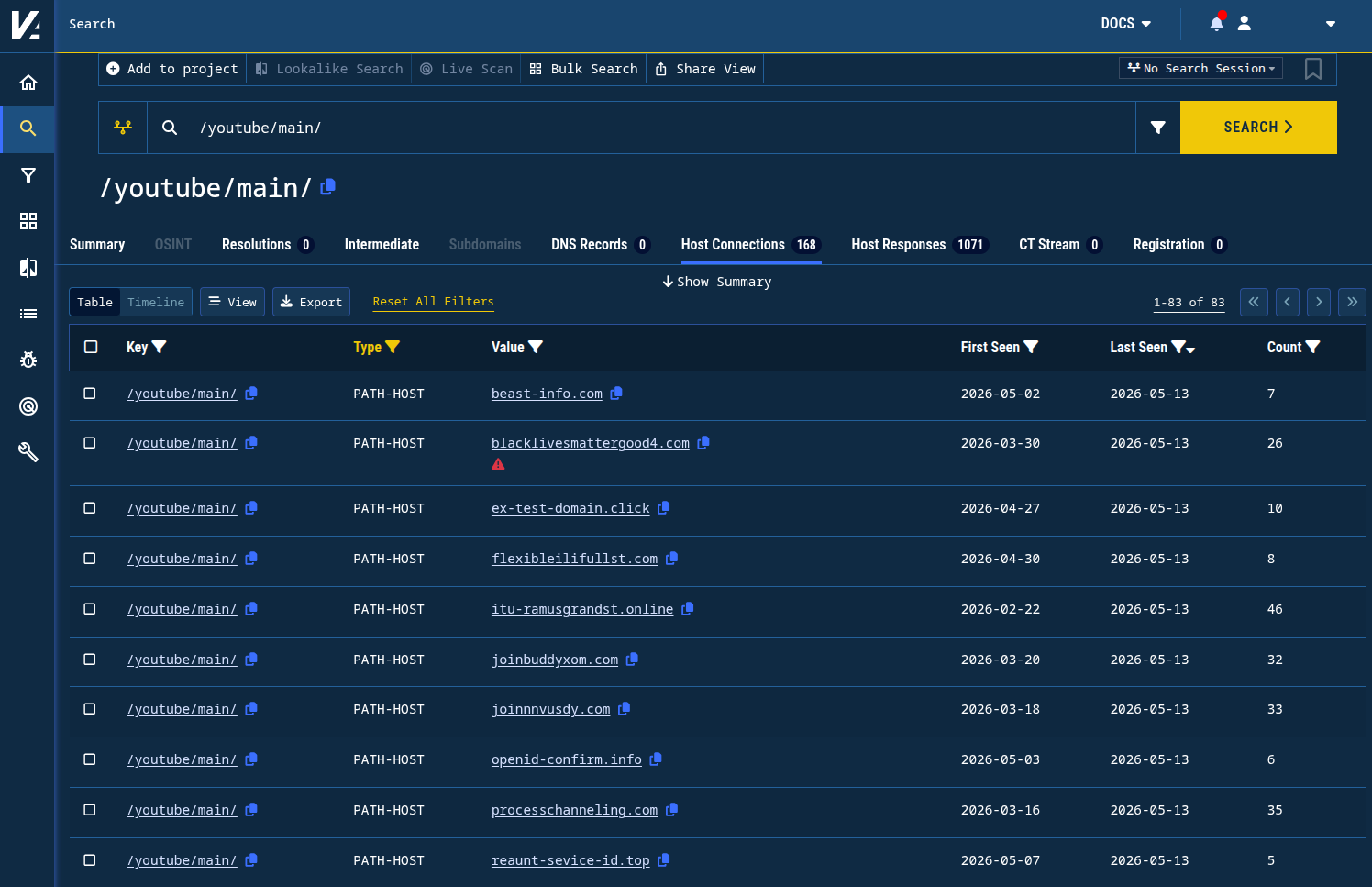Open Bulk Search
Viewport: 1372px width, 887px height.
click(584, 69)
